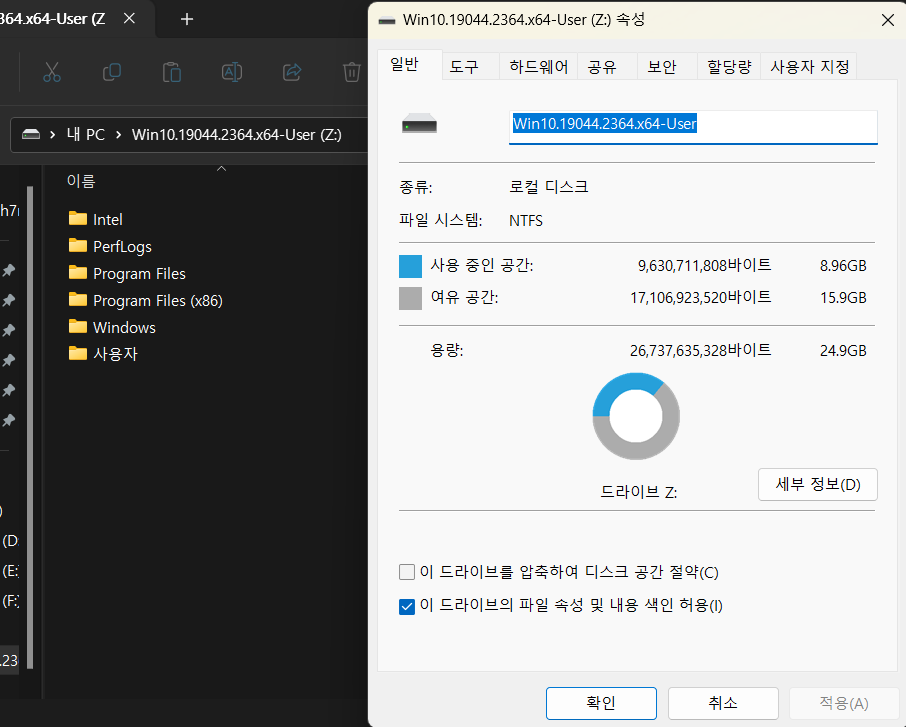
Task: Select the PerfLogs folder
Action: (110, 247)
